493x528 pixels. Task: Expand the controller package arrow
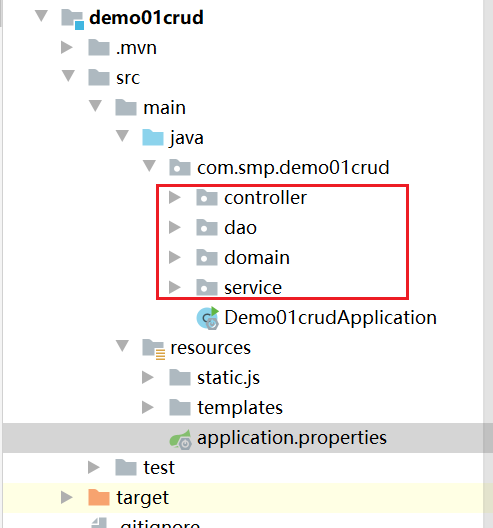[175, 198]
